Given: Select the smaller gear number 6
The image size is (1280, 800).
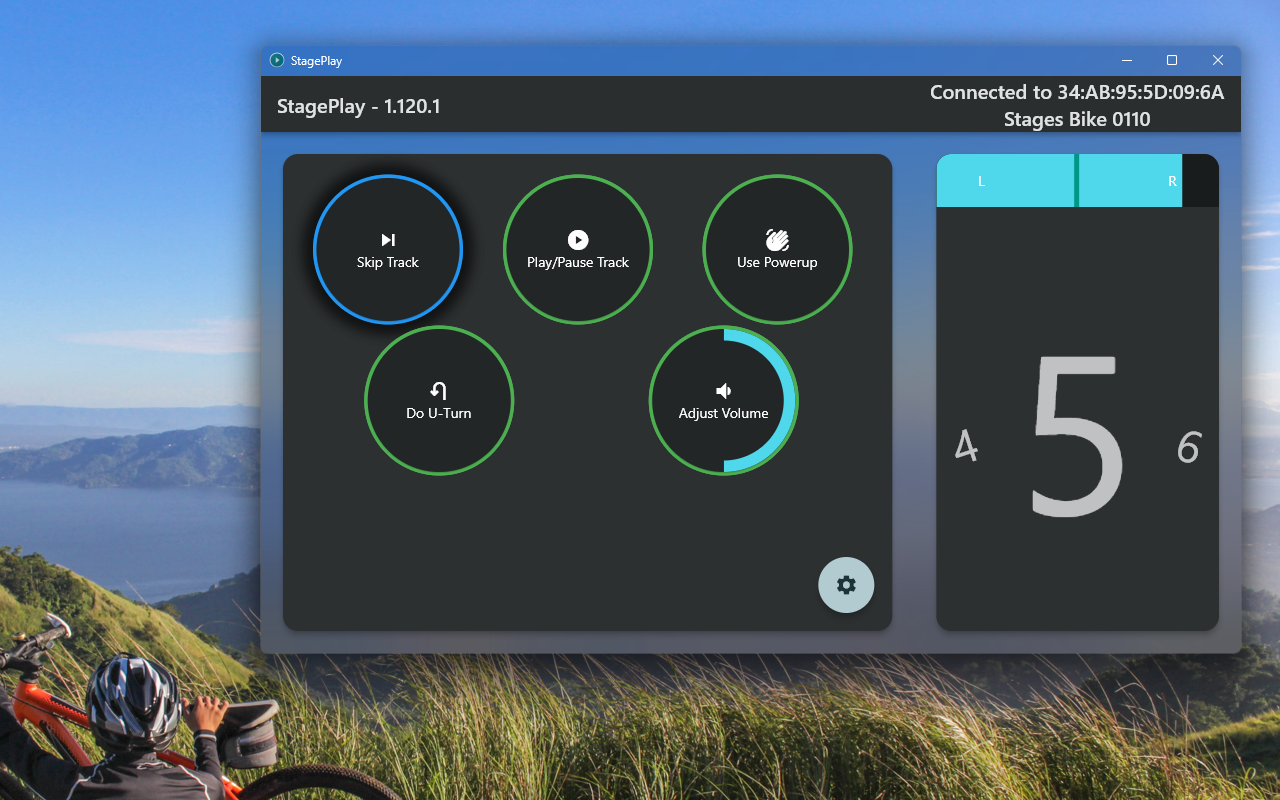Looking at the screenshot, I should [1188, 447].
